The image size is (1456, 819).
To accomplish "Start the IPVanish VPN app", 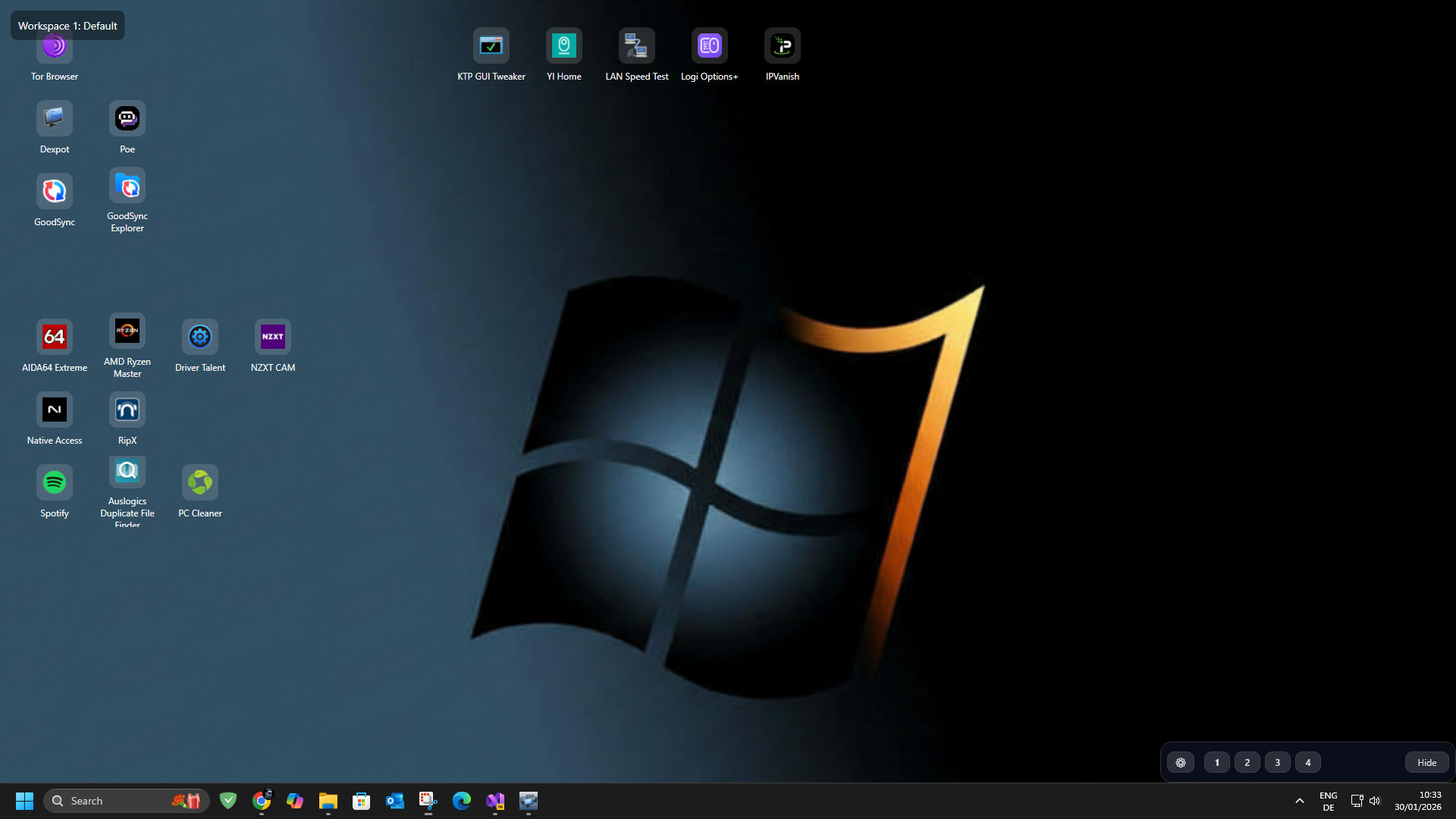I will pyautogui.click(x=782, y=45).
